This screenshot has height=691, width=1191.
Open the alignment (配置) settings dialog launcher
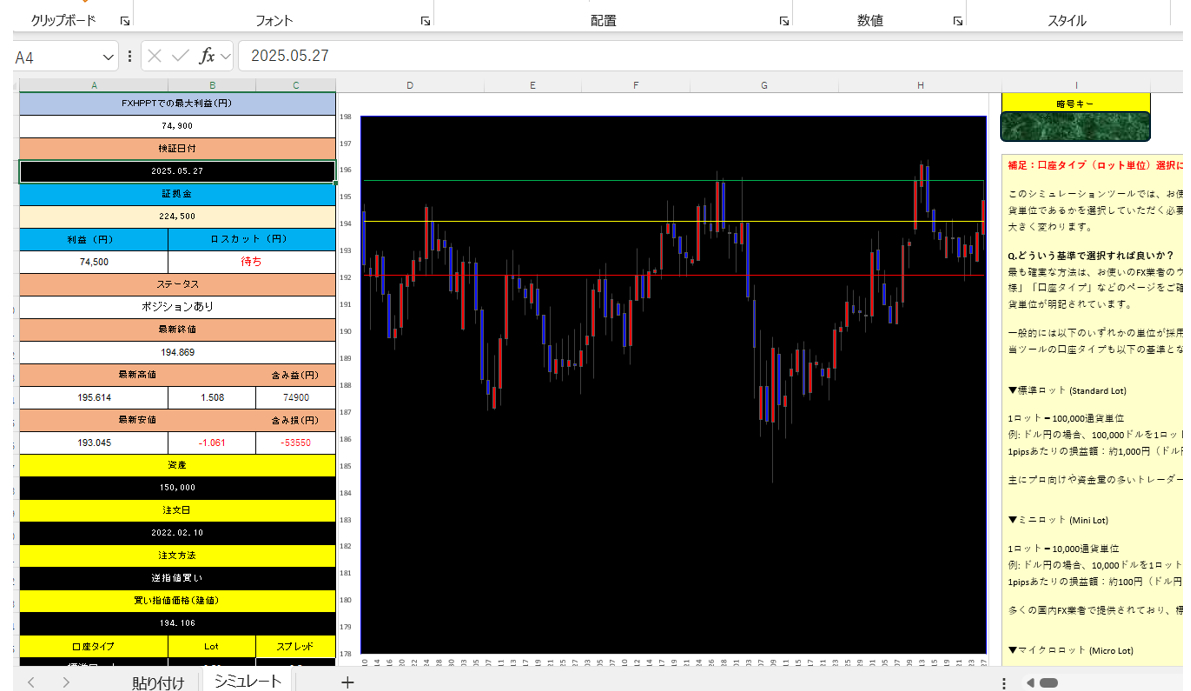coord(785,21)
